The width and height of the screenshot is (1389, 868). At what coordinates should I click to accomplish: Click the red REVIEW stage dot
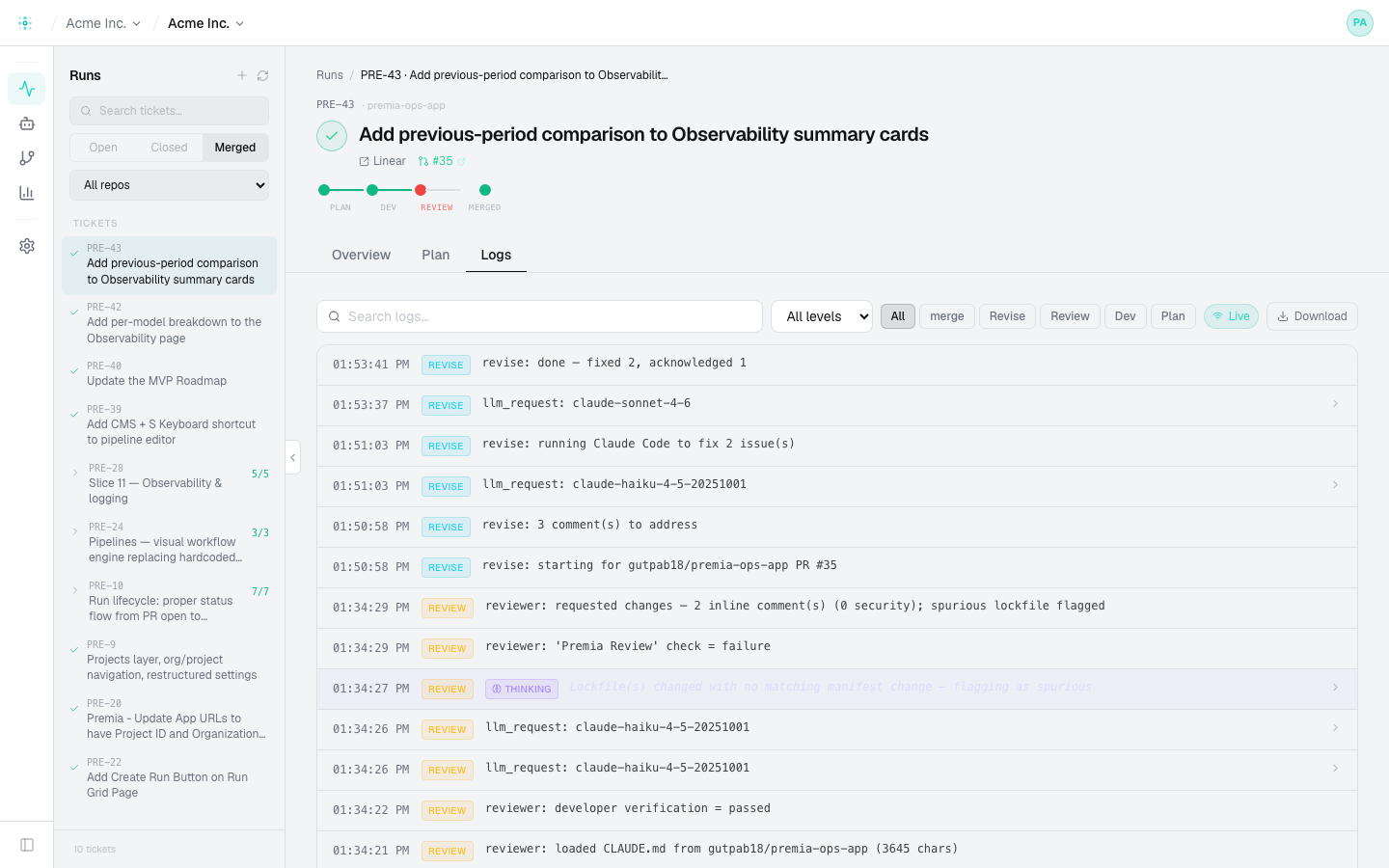point(421,190)
